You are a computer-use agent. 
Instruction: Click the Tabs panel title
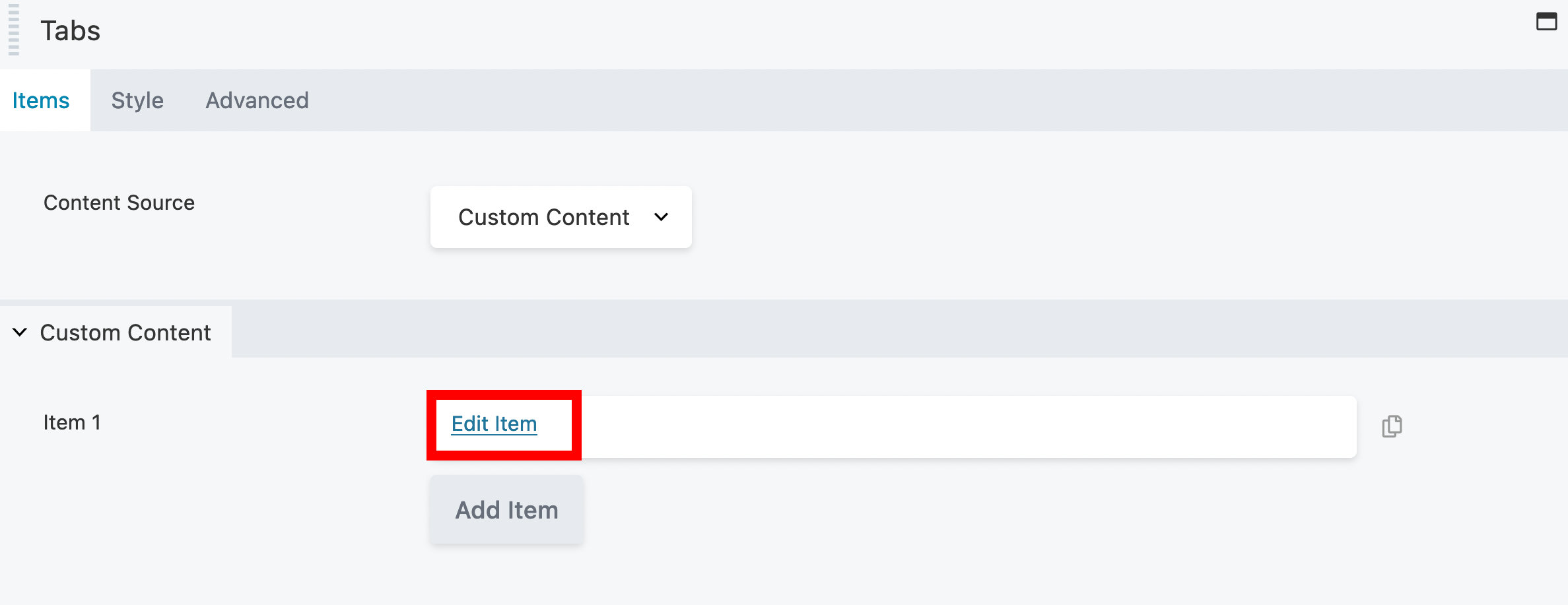(70, 30)
